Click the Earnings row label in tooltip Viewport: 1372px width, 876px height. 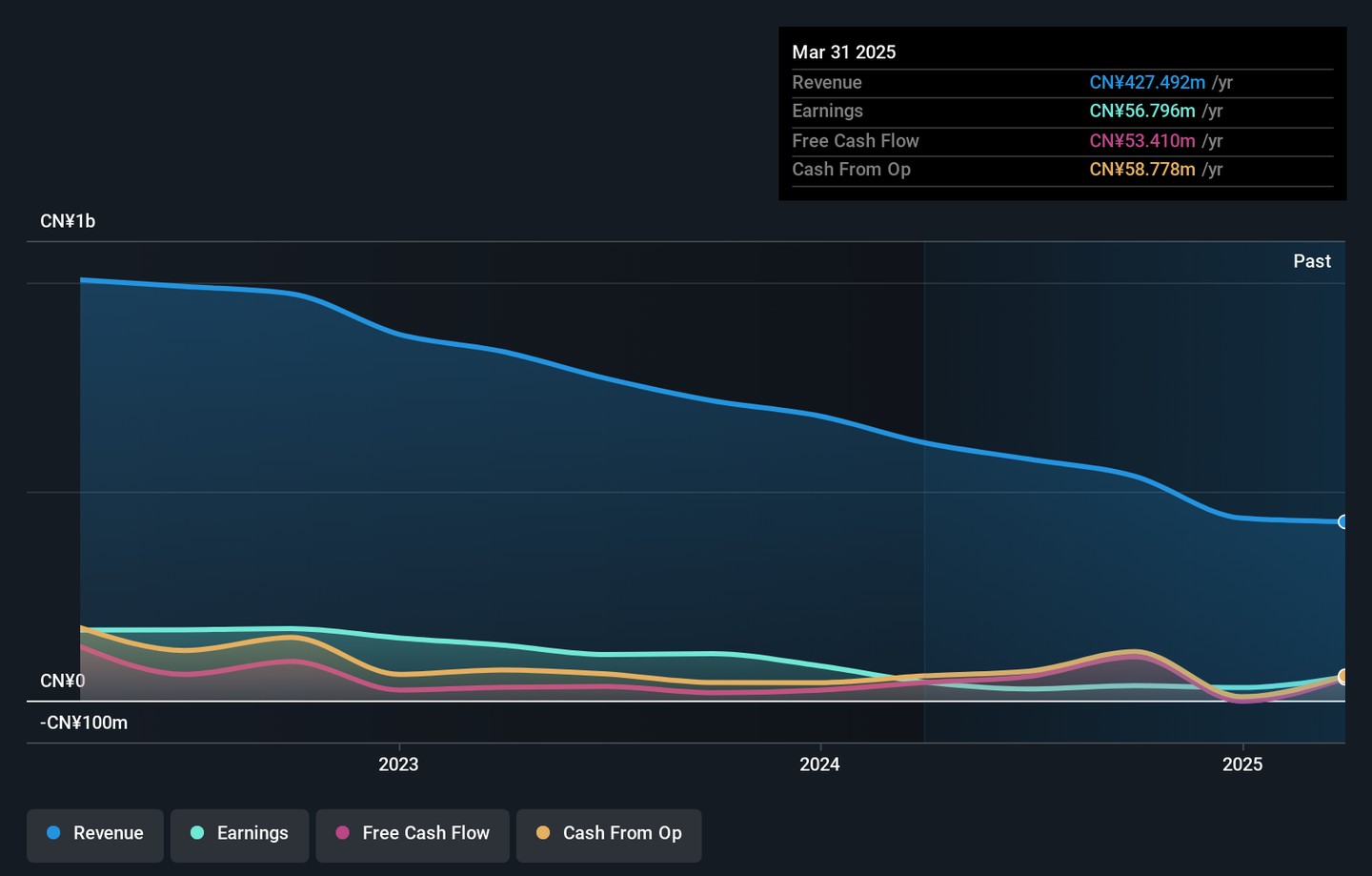827,112
